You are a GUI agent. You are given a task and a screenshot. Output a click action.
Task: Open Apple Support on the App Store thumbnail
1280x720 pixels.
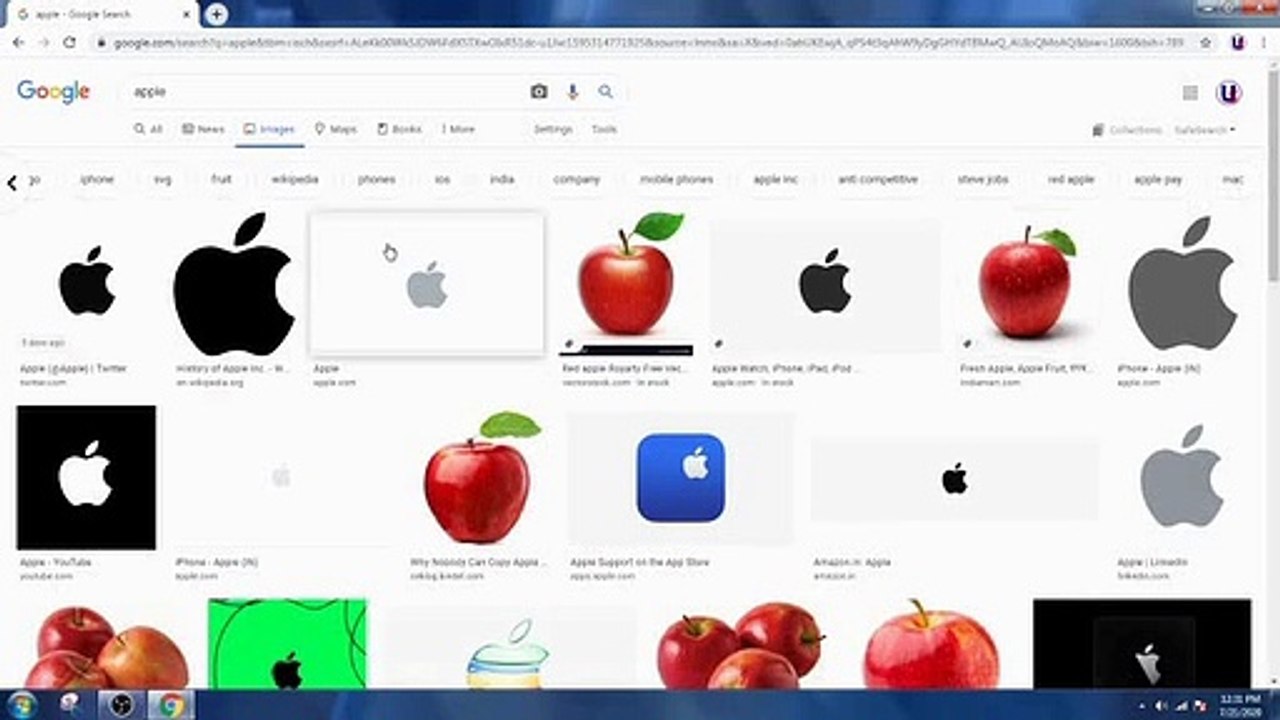[681, 479]
